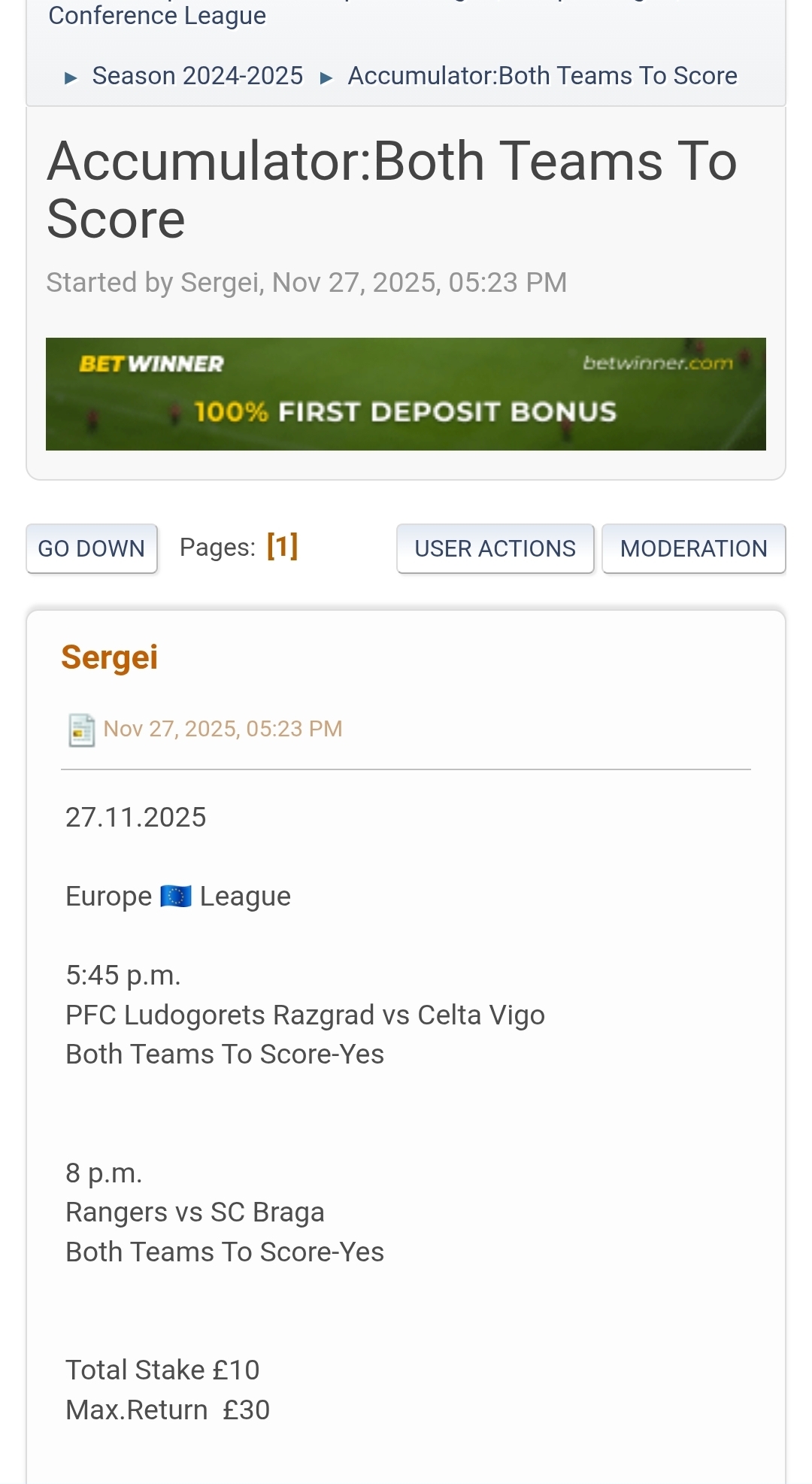Select page 1 in the pagination

(x=283, y=547)
